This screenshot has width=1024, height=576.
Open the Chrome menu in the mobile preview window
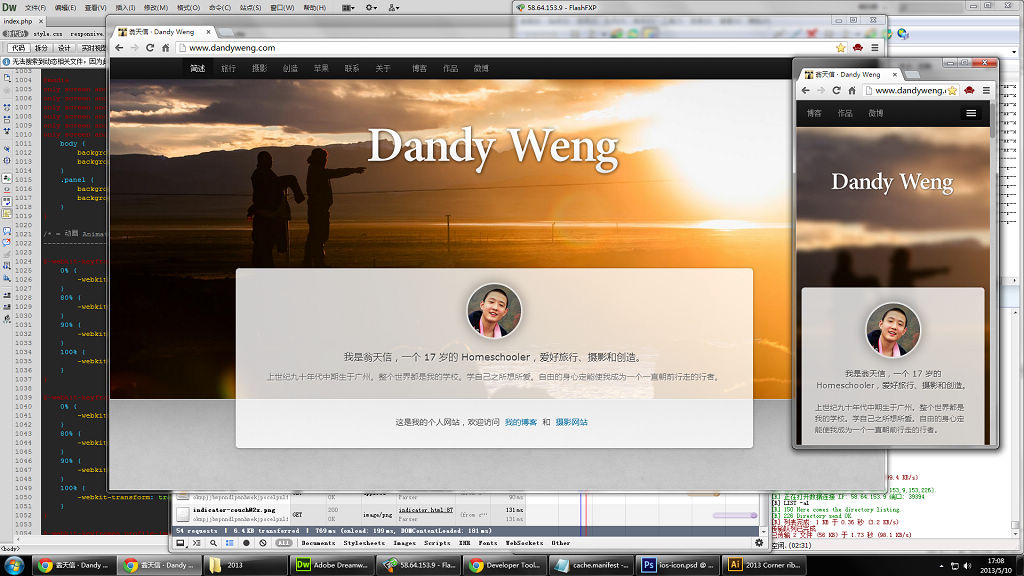point(986,90)
